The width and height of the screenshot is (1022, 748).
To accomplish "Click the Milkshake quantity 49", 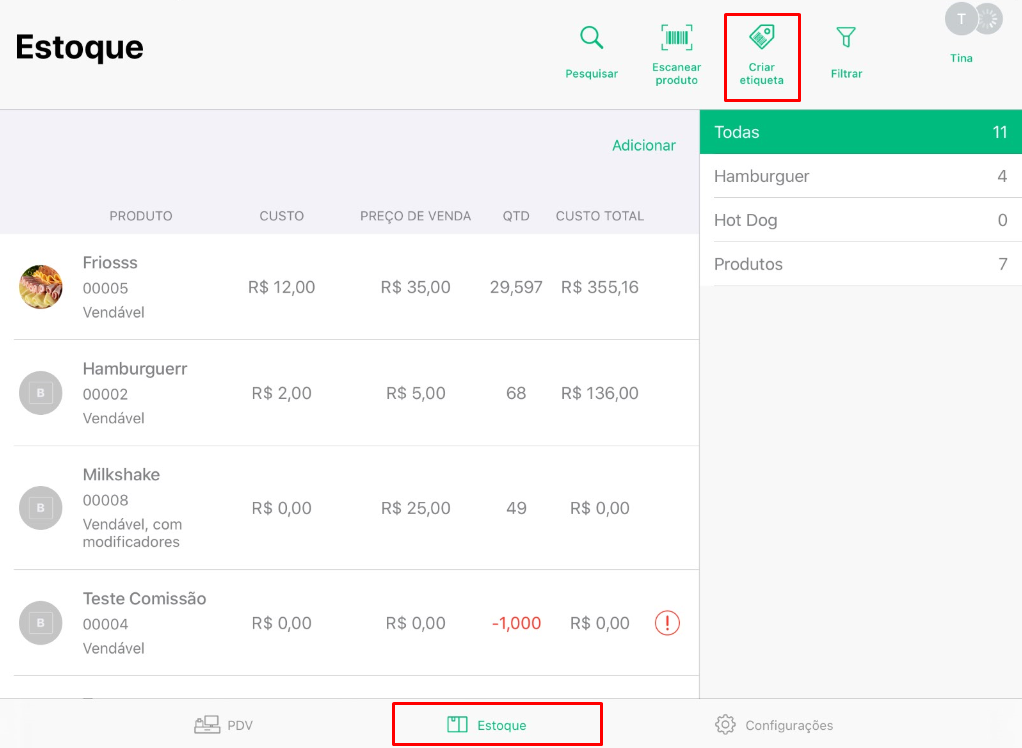I will click(x=516, y=508).
